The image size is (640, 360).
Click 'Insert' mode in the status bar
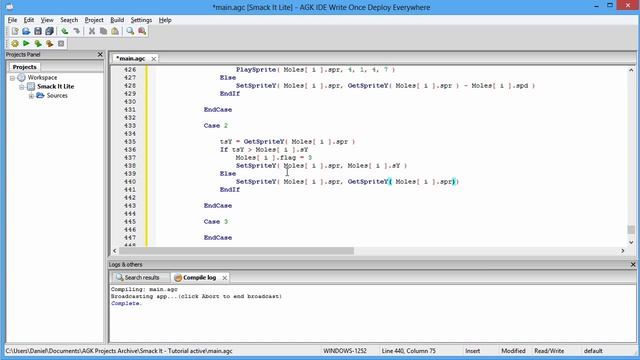click(x=473, y=351)
